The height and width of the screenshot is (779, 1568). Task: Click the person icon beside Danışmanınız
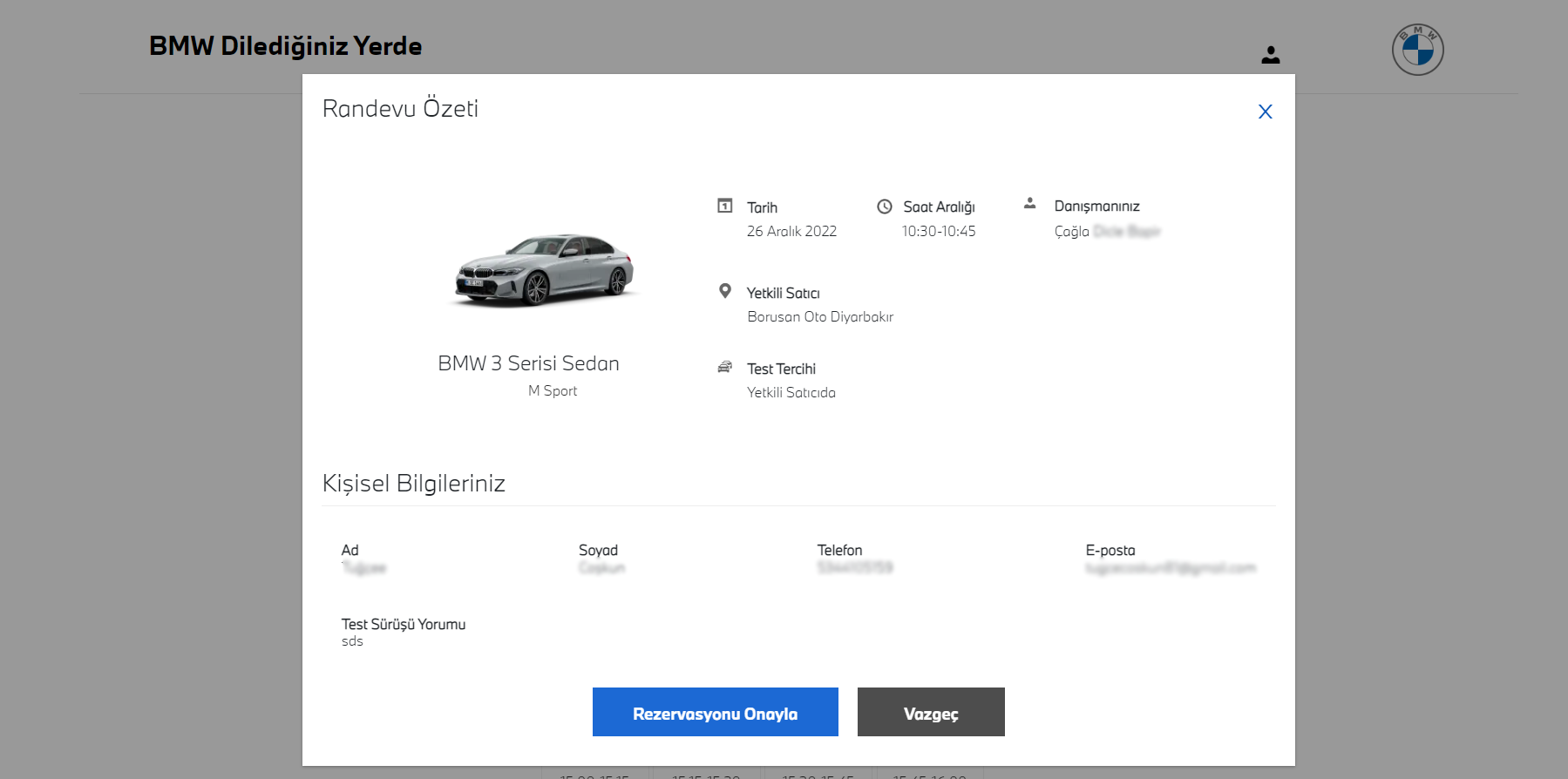point(1029,203)
